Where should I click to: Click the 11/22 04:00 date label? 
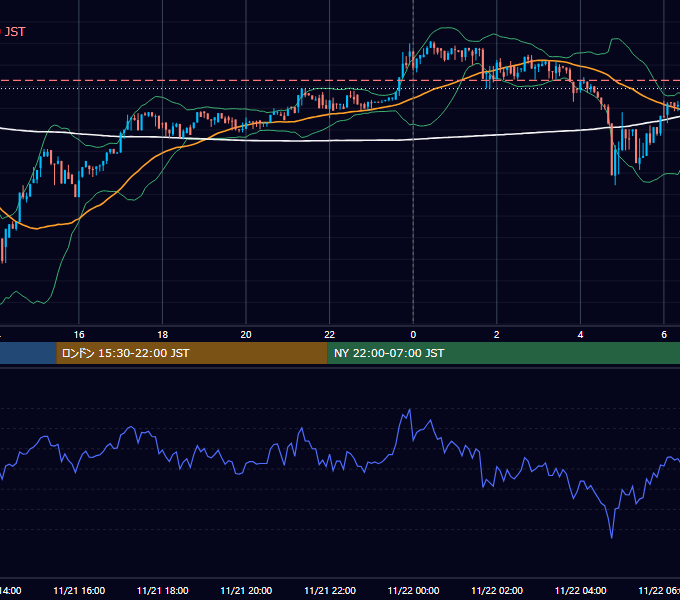point(580,590)
